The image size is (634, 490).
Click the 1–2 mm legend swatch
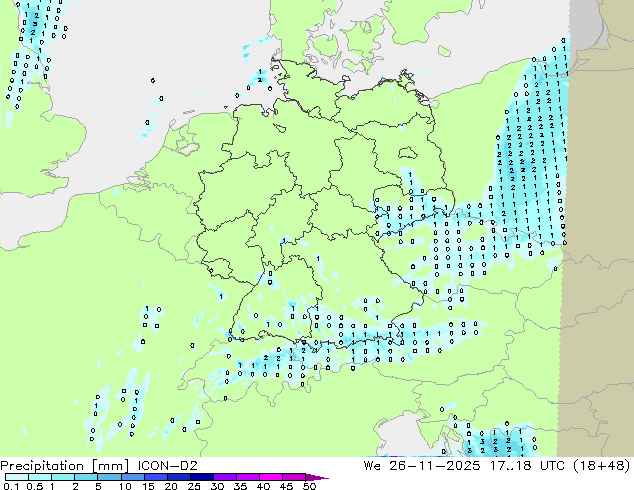(x=63, y=477)
